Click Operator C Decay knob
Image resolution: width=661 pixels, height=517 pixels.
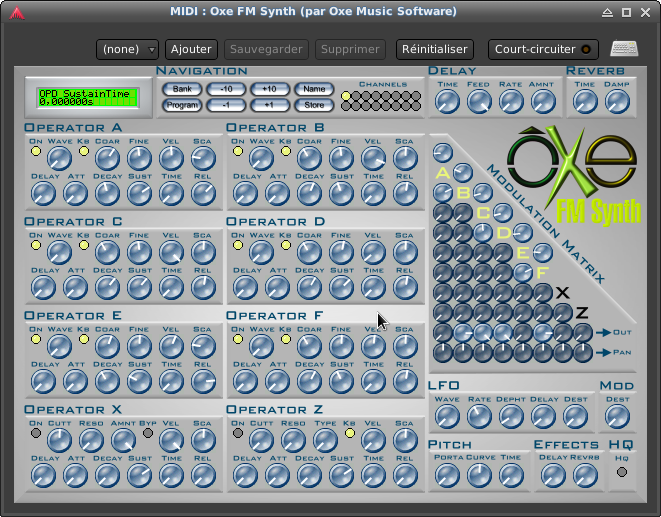coord(107,288)
